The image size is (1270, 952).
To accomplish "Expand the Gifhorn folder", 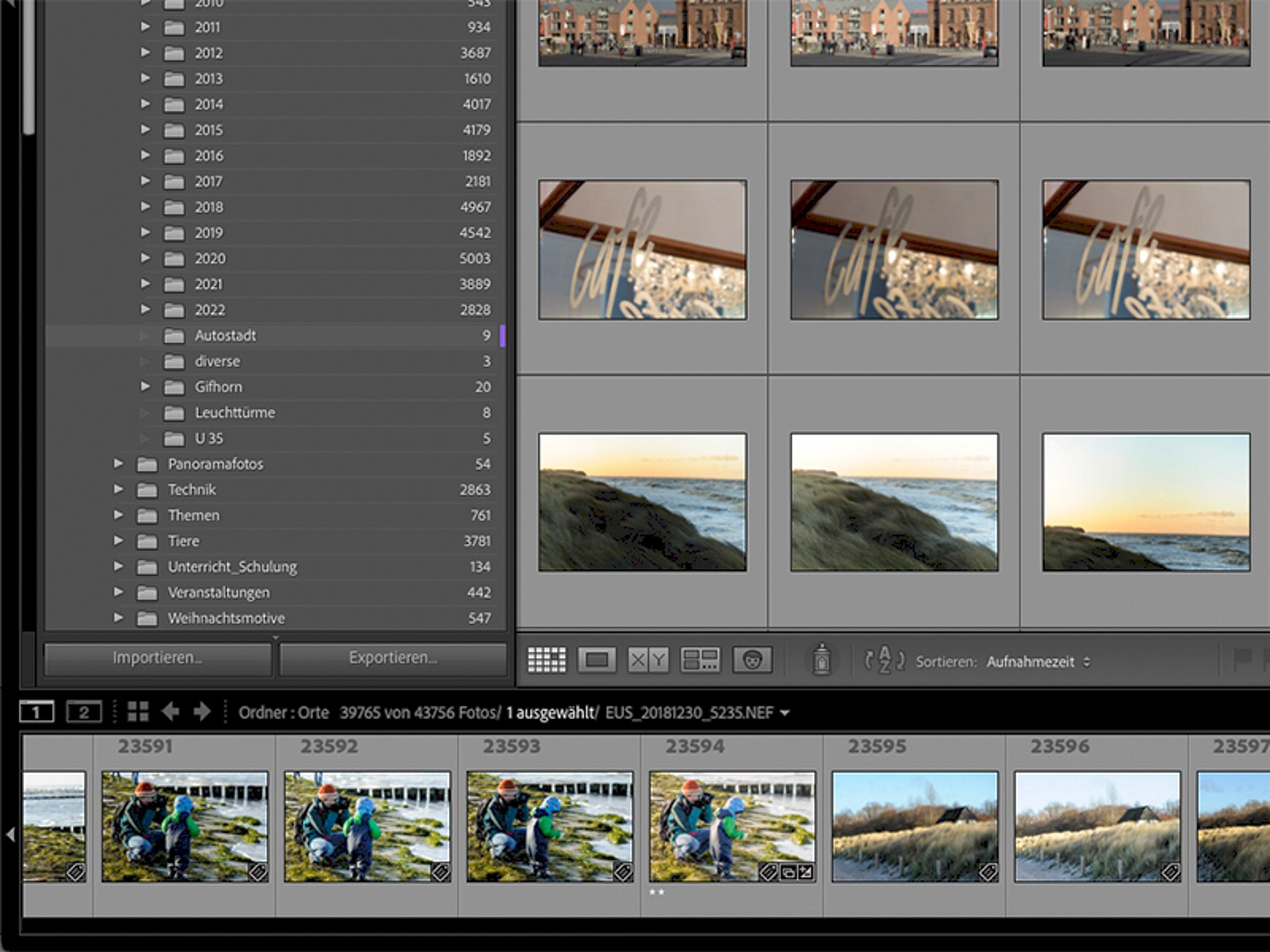I will coord(145,387).
